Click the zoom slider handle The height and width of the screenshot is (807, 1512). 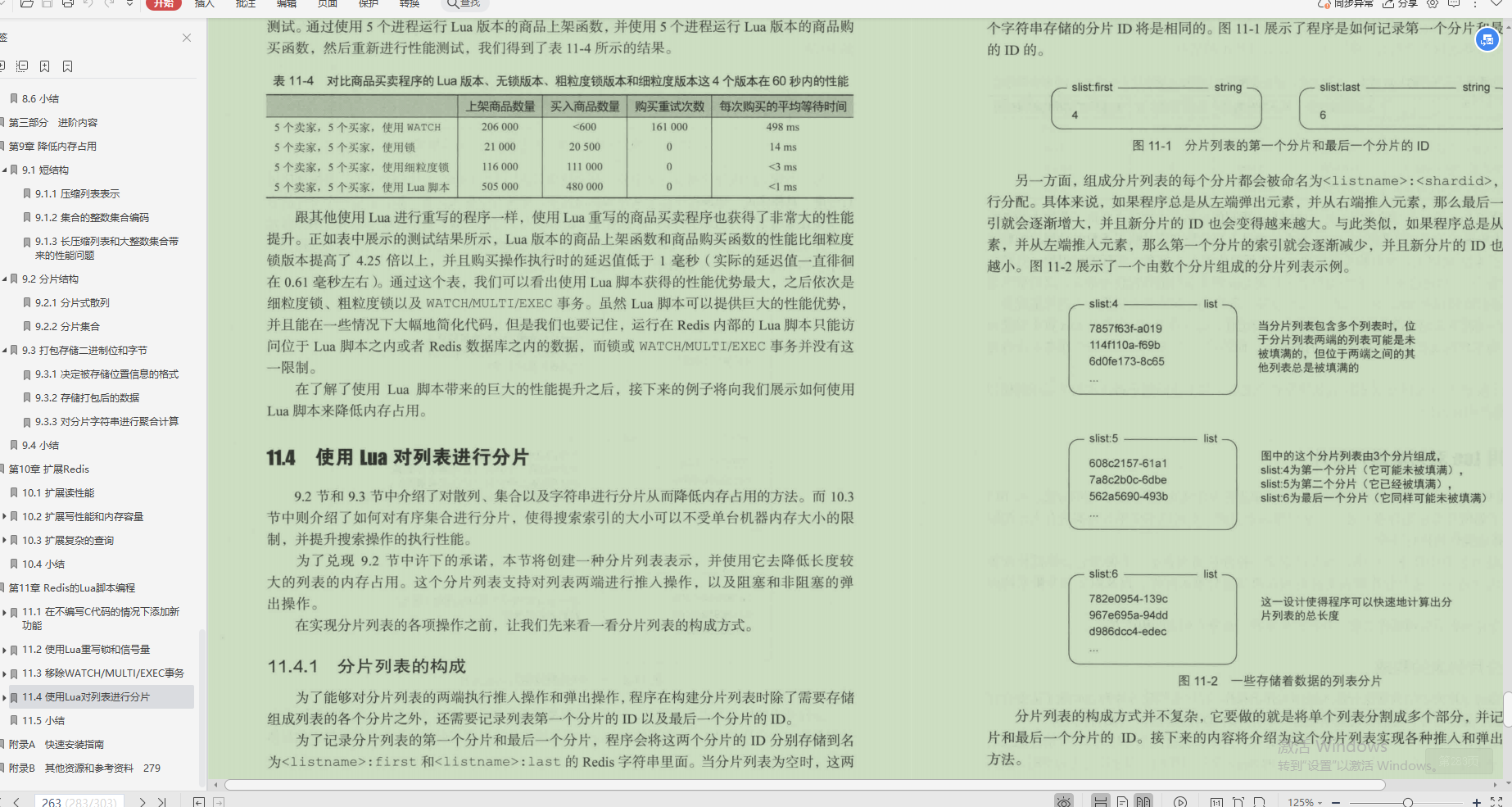pos(1407,802)
